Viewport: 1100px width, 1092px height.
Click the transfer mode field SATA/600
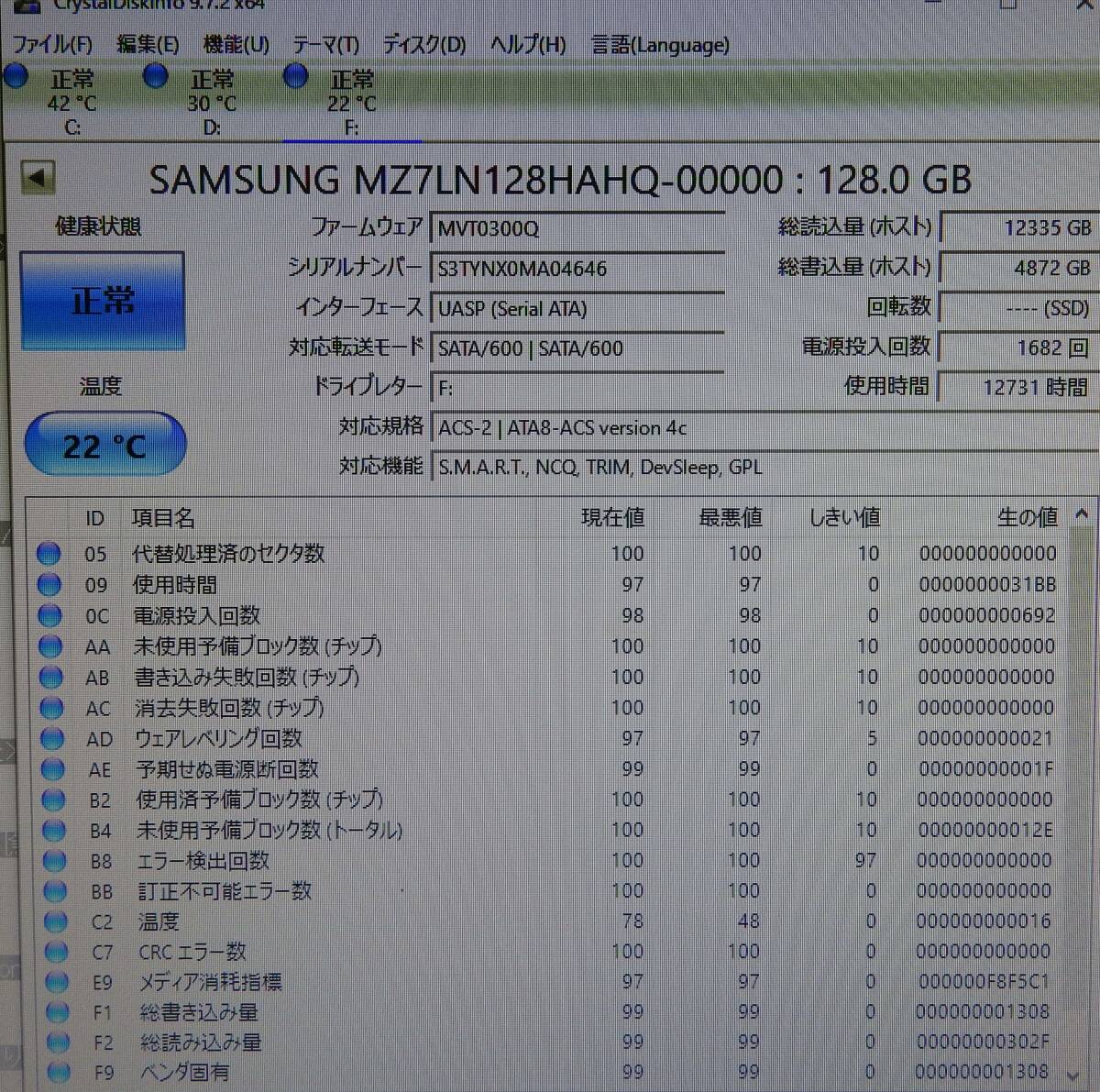[577, 348]
